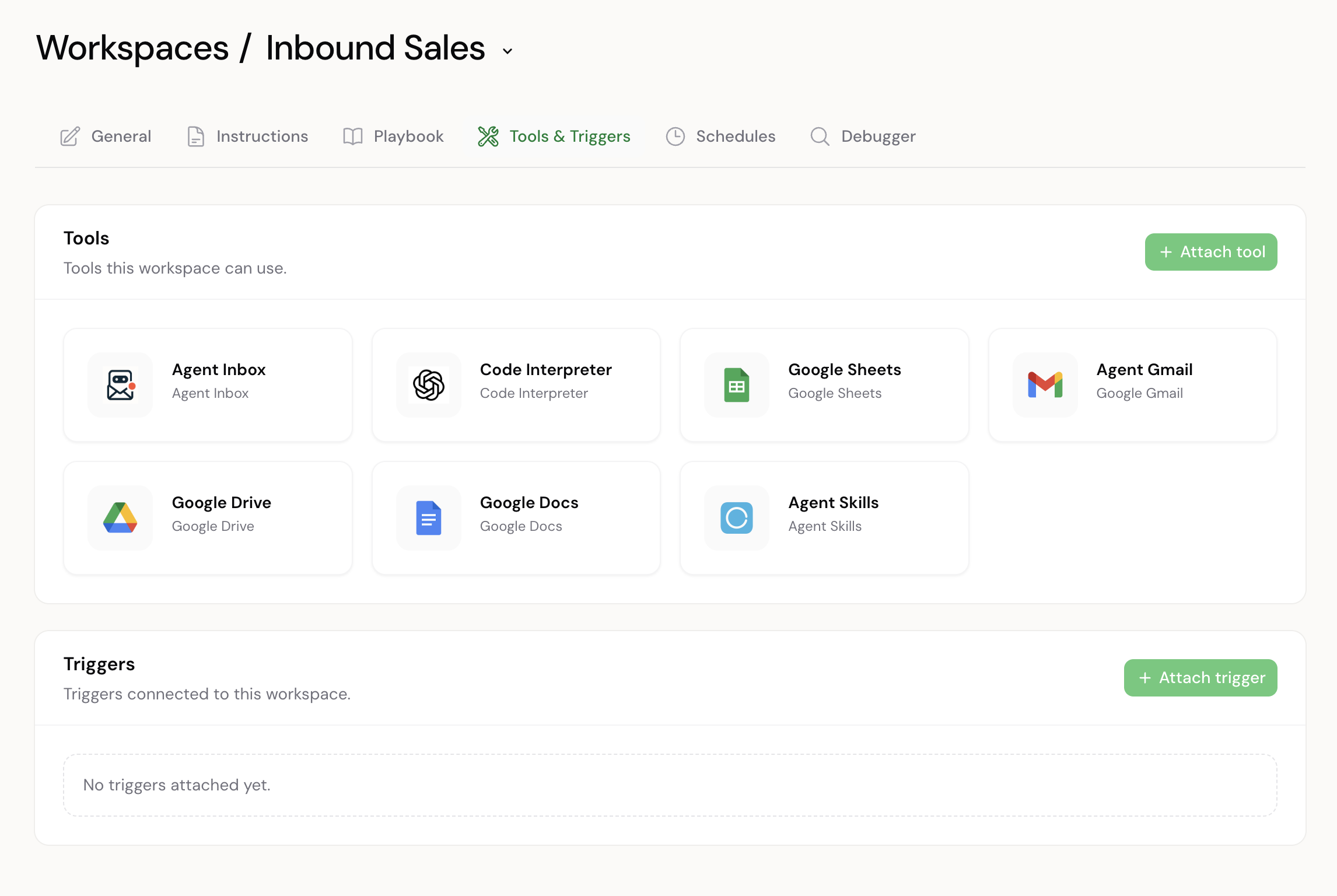
Task: Click the Instructions document icon
Action: pos(195,136)
